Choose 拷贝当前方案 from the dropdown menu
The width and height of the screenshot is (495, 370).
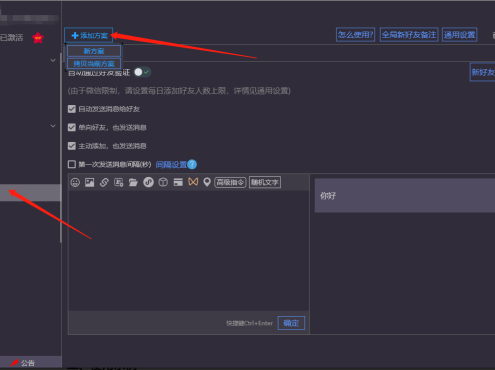click(x=94, y=63)
